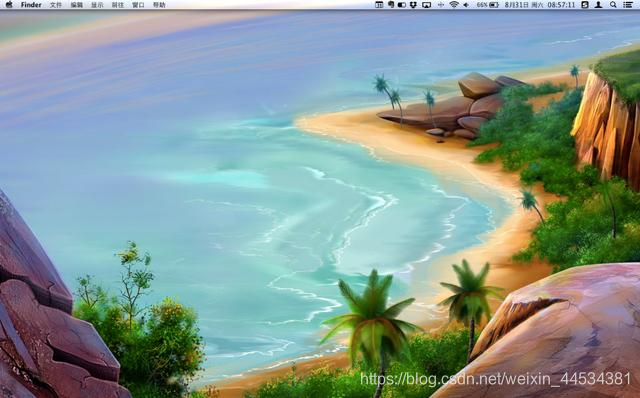Open the Sogou input method icon
Screen dimensions: 640x398
(x=585, y=4)
